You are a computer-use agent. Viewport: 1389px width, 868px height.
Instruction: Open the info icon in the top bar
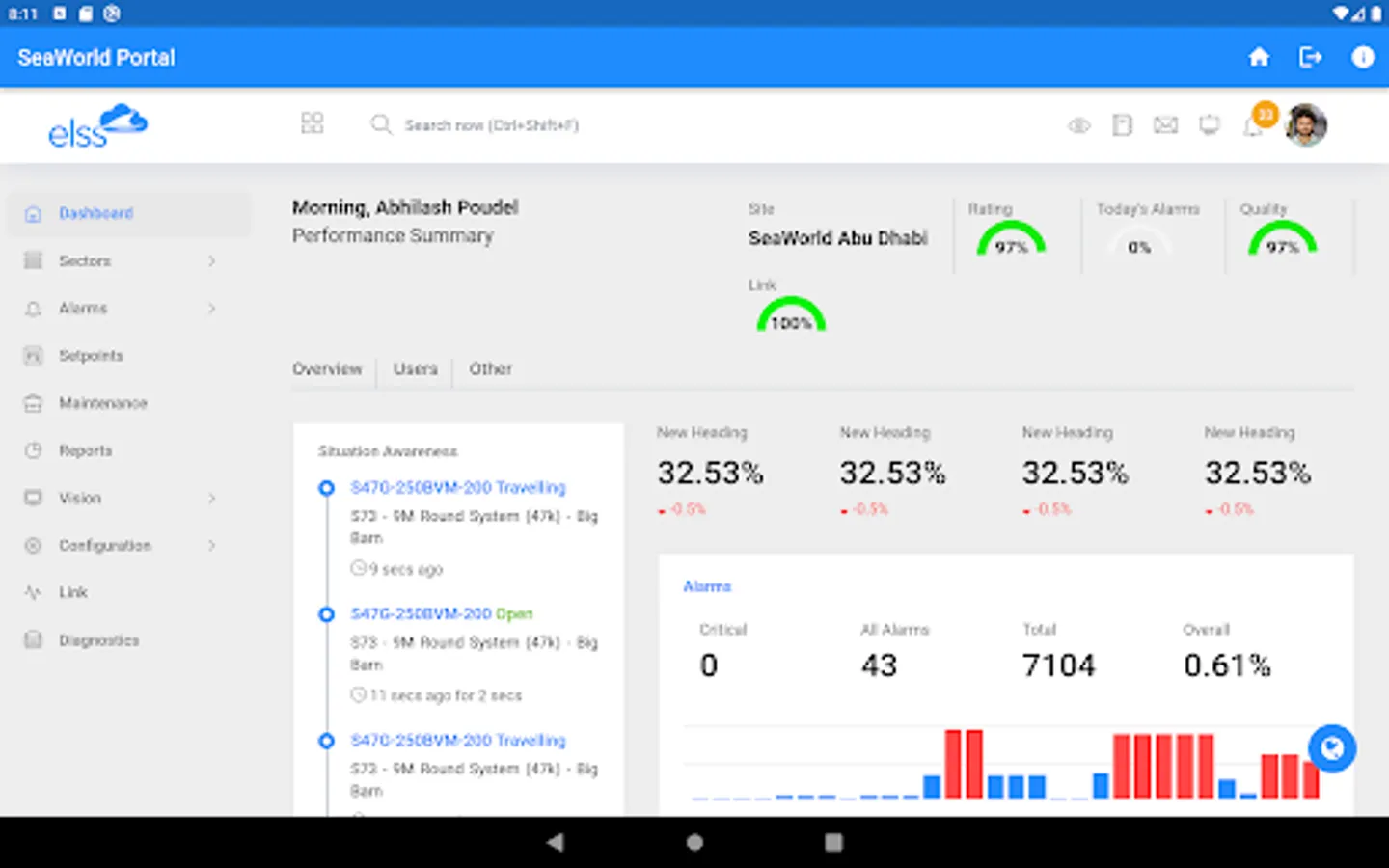click(1362, 58)
